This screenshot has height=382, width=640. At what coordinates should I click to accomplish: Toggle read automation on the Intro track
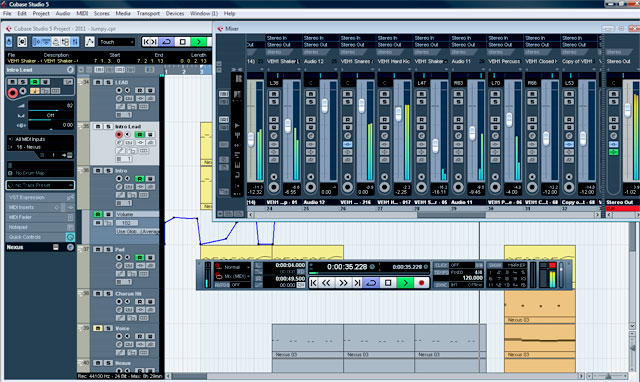140,179
